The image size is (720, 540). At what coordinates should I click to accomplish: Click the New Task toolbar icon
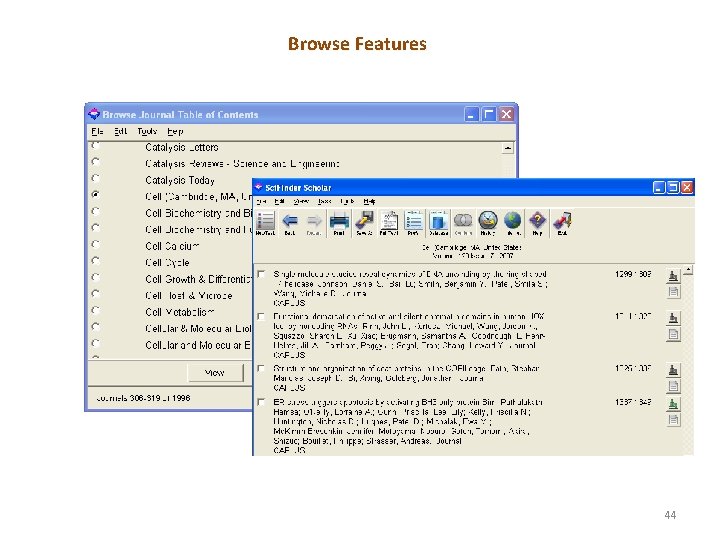click(x=265, y=223)
